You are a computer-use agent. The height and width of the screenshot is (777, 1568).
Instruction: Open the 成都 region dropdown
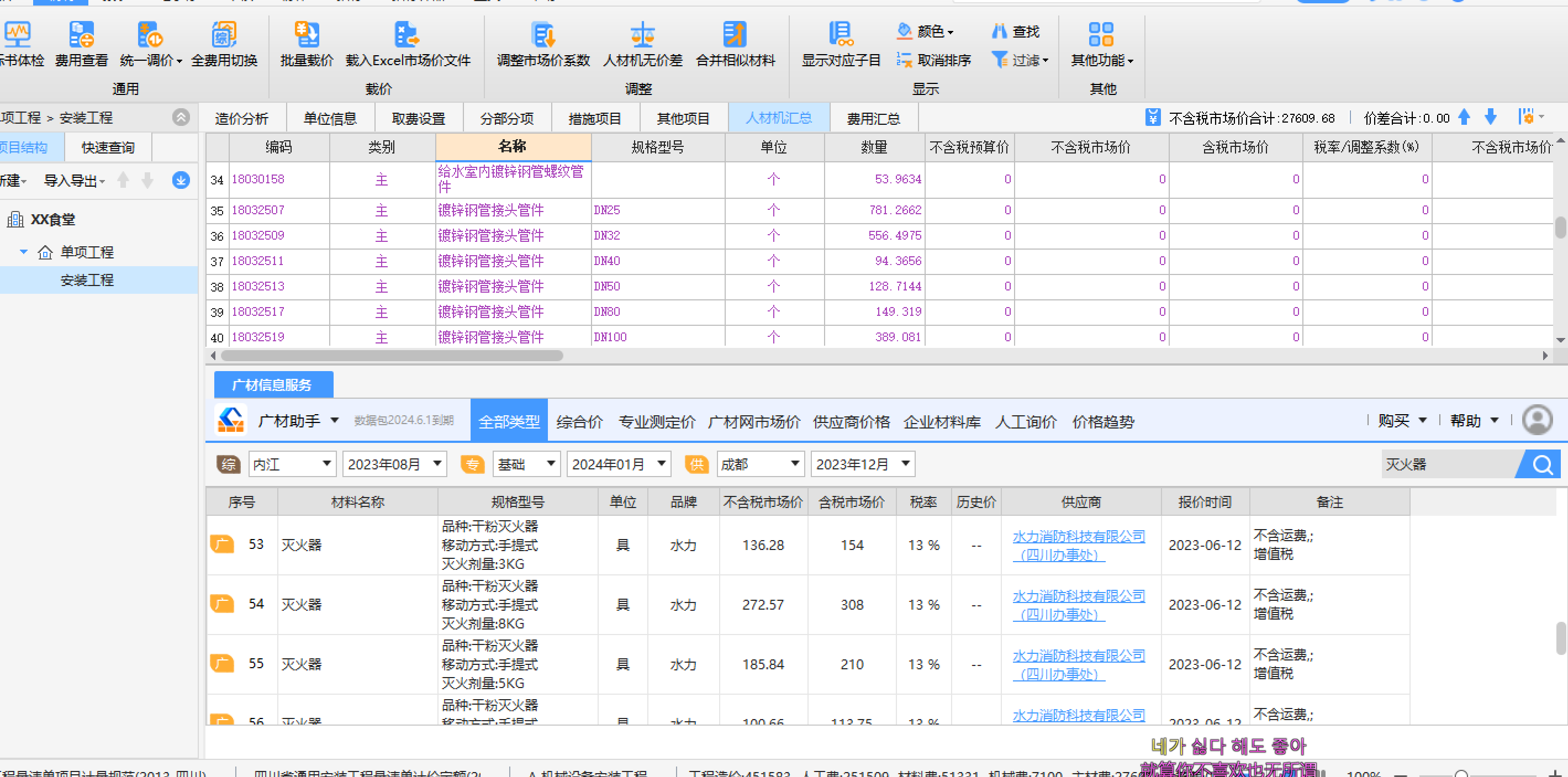pos(761,464)
